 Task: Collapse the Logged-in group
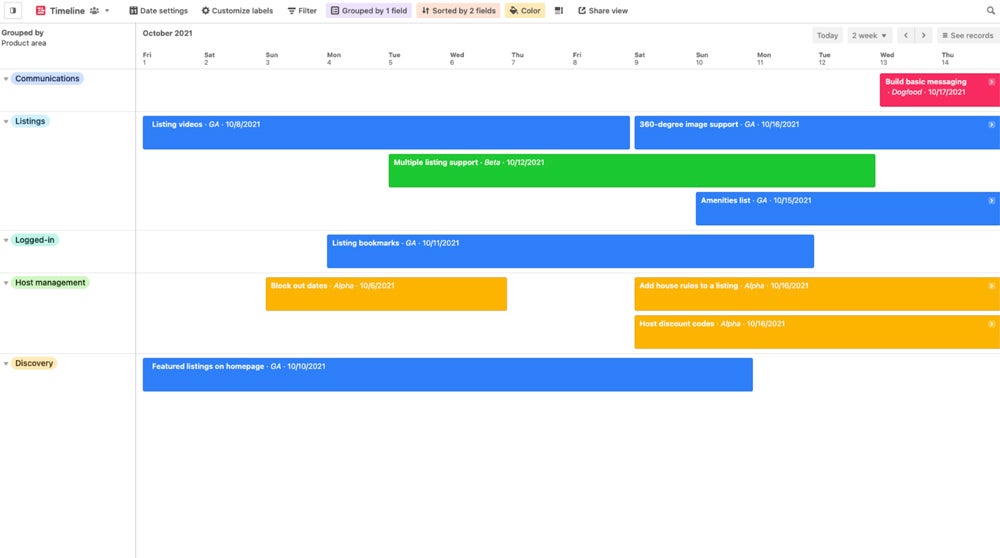coord(6,240)
